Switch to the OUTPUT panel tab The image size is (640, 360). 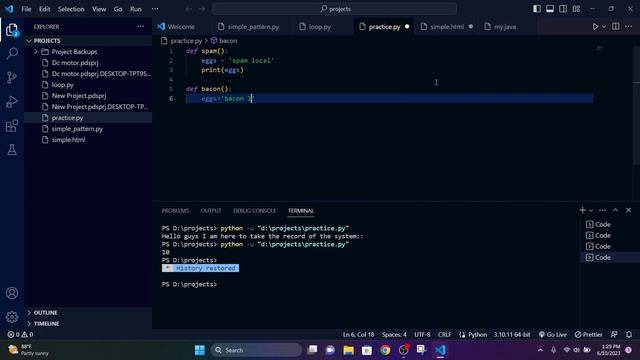pos(211,211)
